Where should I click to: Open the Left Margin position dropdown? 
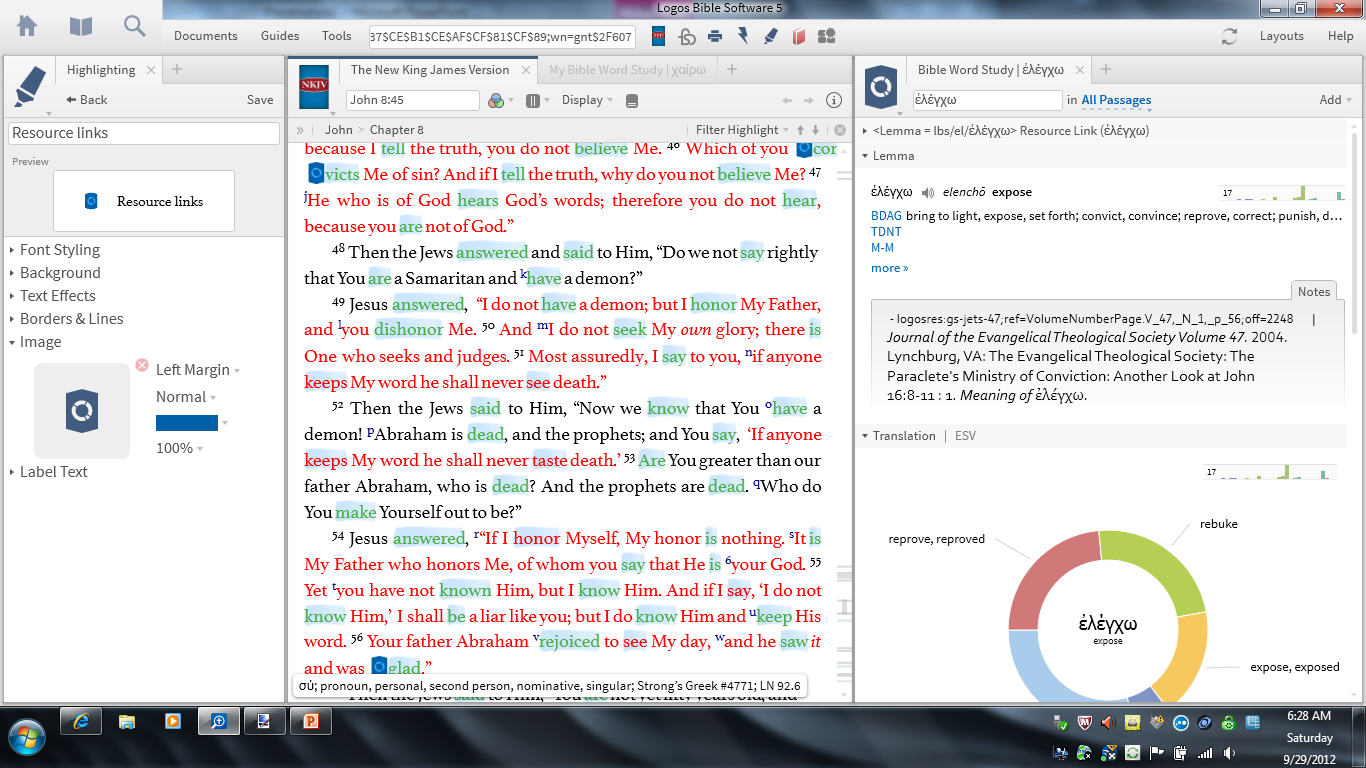point(197,370)
